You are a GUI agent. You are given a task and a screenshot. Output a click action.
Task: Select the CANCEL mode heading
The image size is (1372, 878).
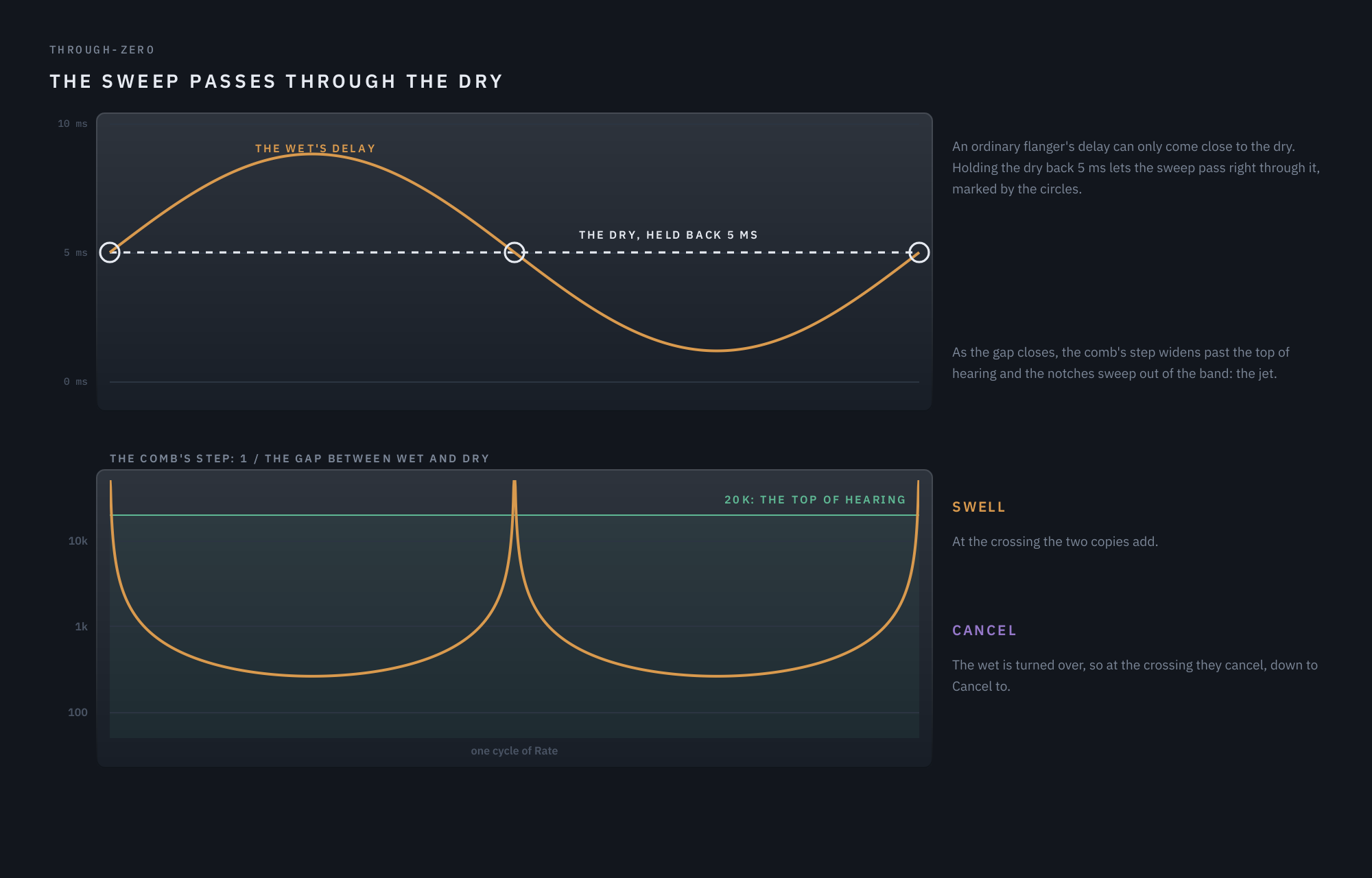tap(984, 630)
